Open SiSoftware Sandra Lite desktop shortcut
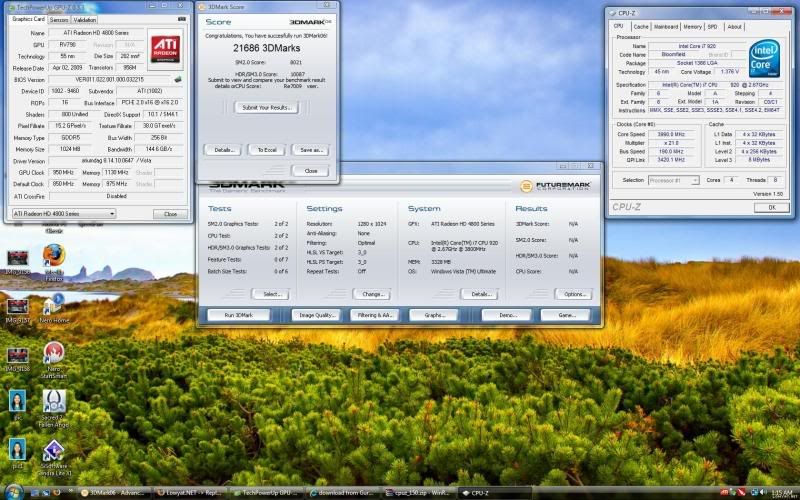 click(x=54, y=457)
